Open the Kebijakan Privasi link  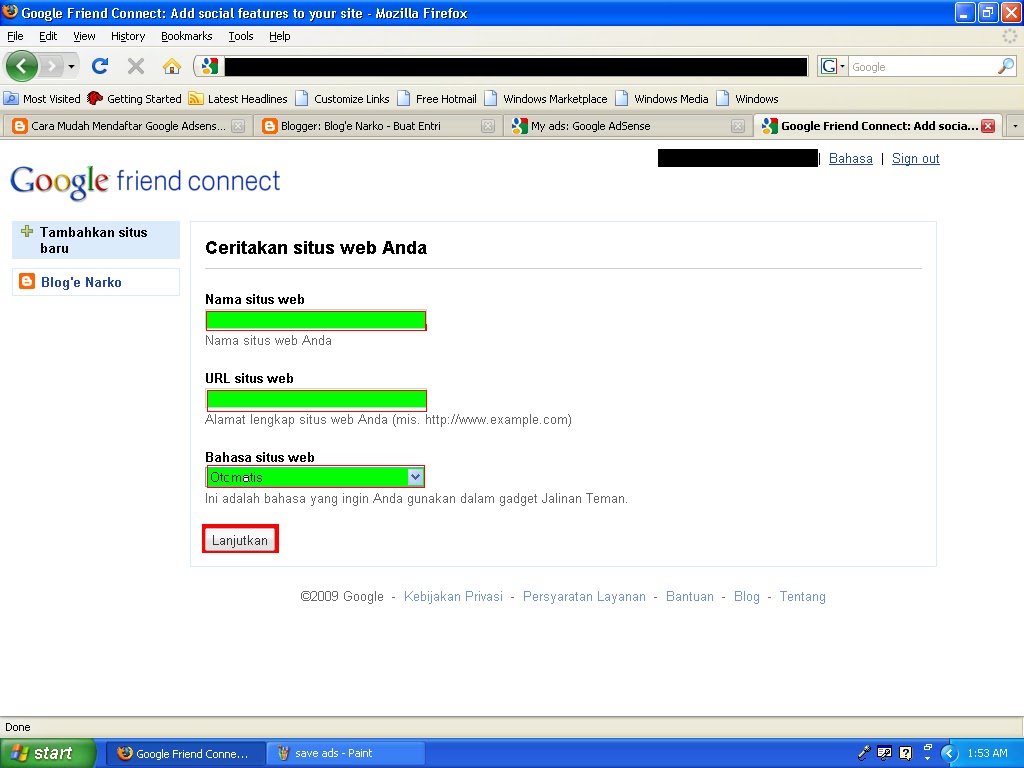tap(453, 596)
